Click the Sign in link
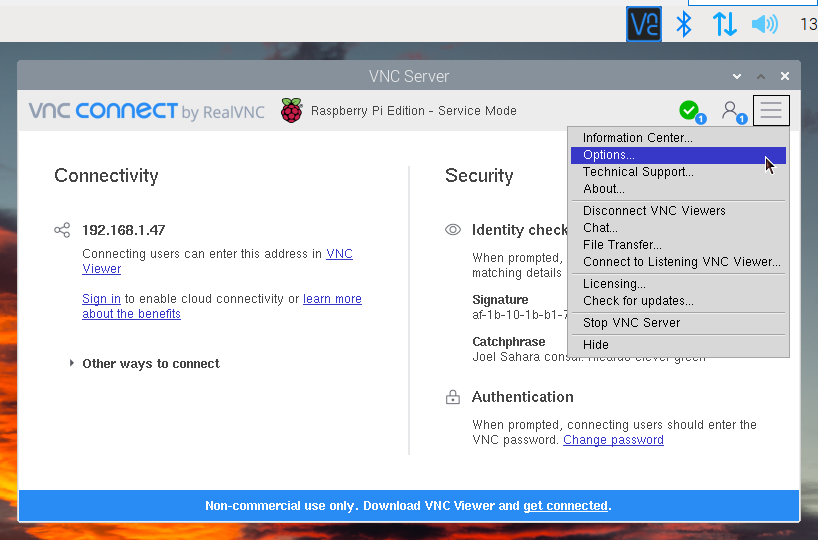 tap(101, 299)
